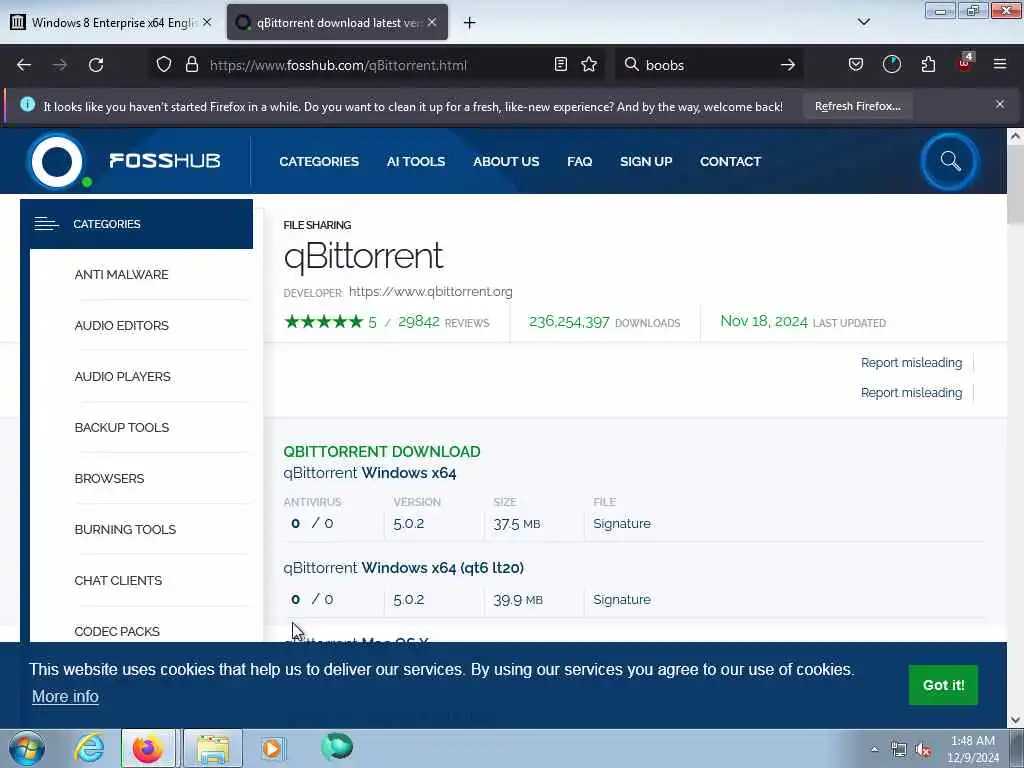
Task: Dismiss the Firefox refresh notification bar
Action: 1000,104
